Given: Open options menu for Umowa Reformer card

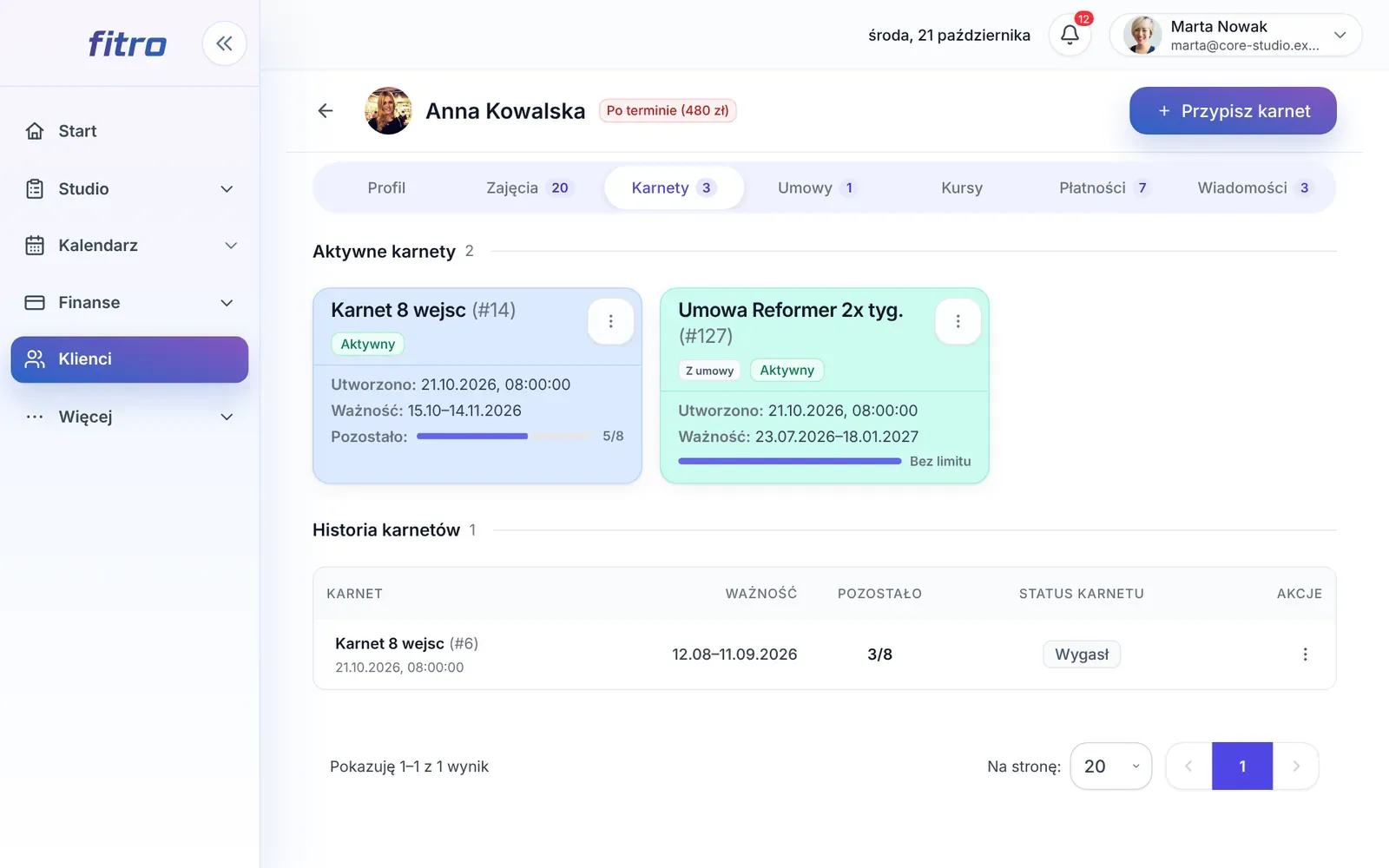Looking at the screenshot, I should point(958,321).
